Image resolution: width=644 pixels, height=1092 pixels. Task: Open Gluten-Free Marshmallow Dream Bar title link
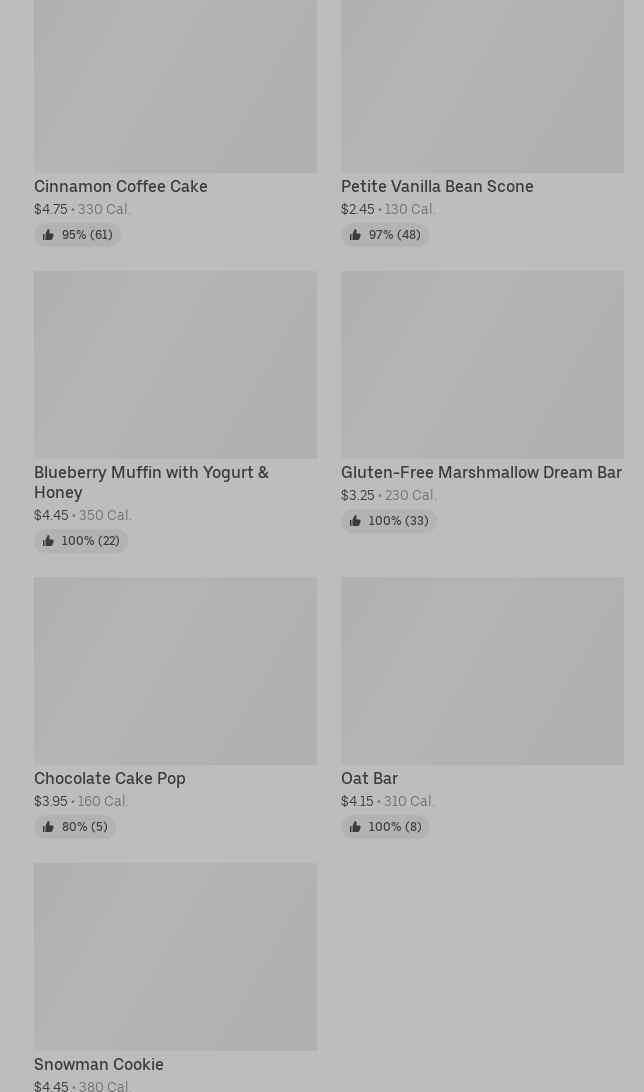tap(481, 472)
